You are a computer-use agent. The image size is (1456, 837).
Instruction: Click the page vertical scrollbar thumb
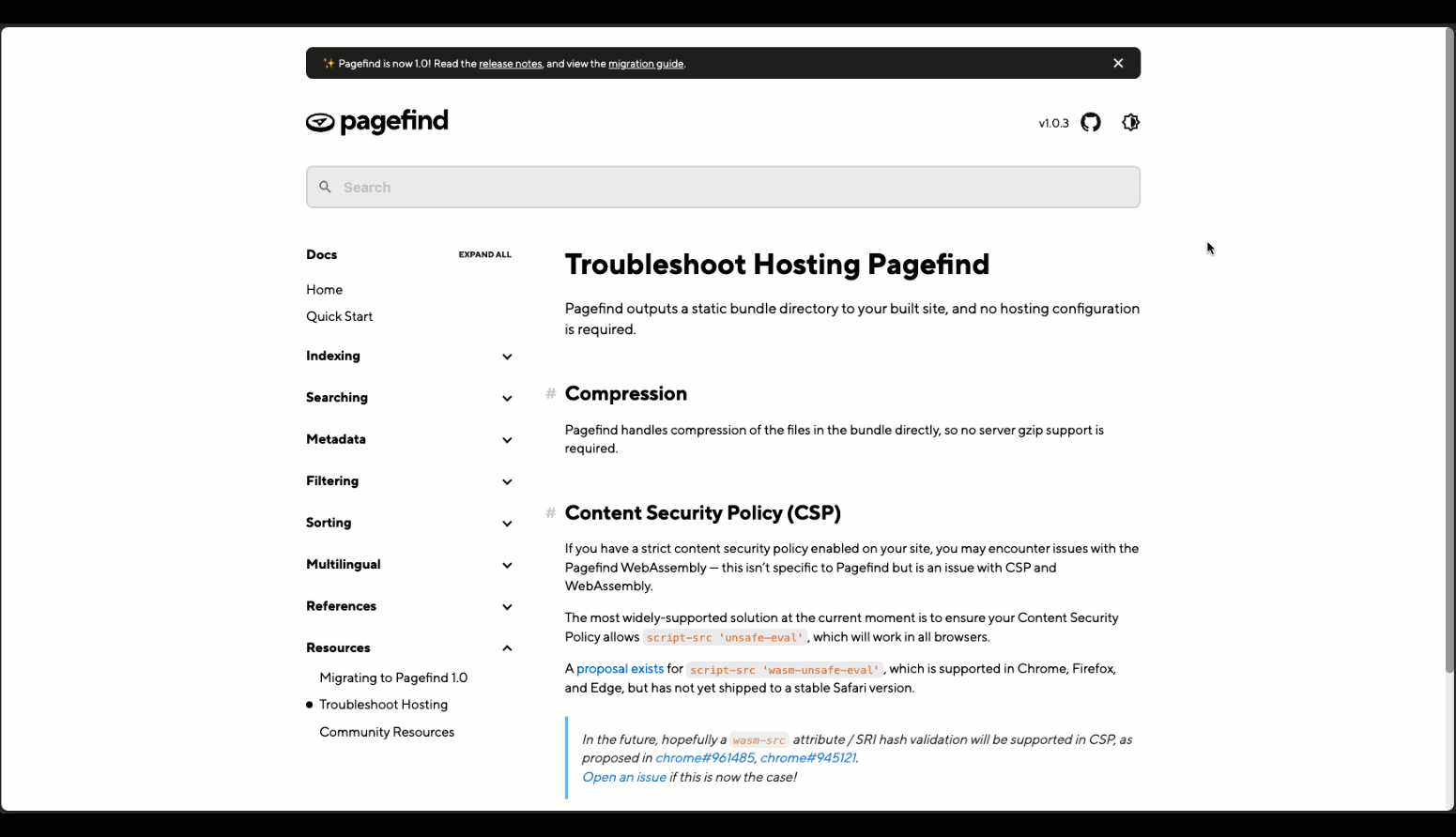pos(1449,349)
